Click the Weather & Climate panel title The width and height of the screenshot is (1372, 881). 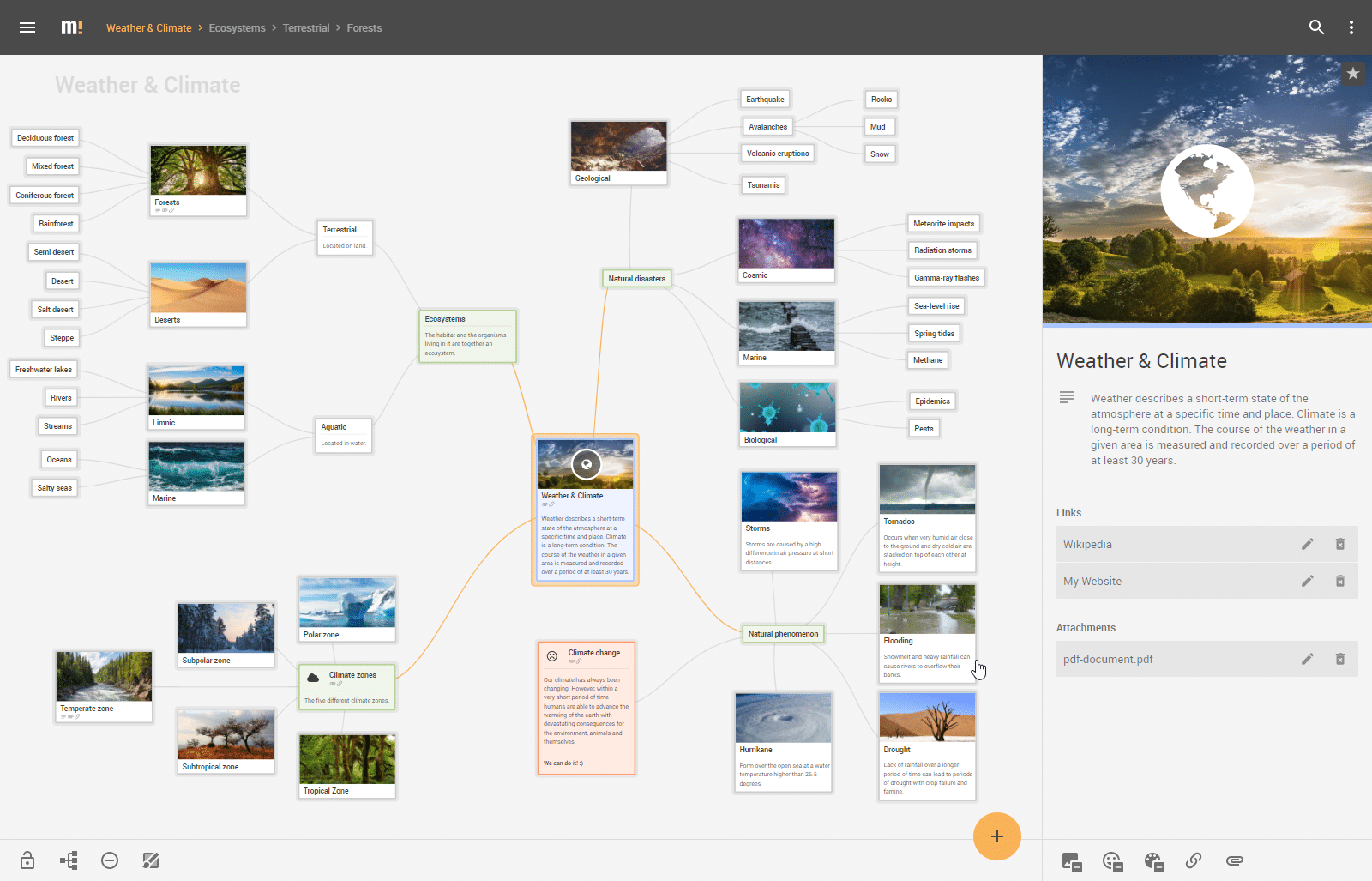click(x=1141, y=361)
